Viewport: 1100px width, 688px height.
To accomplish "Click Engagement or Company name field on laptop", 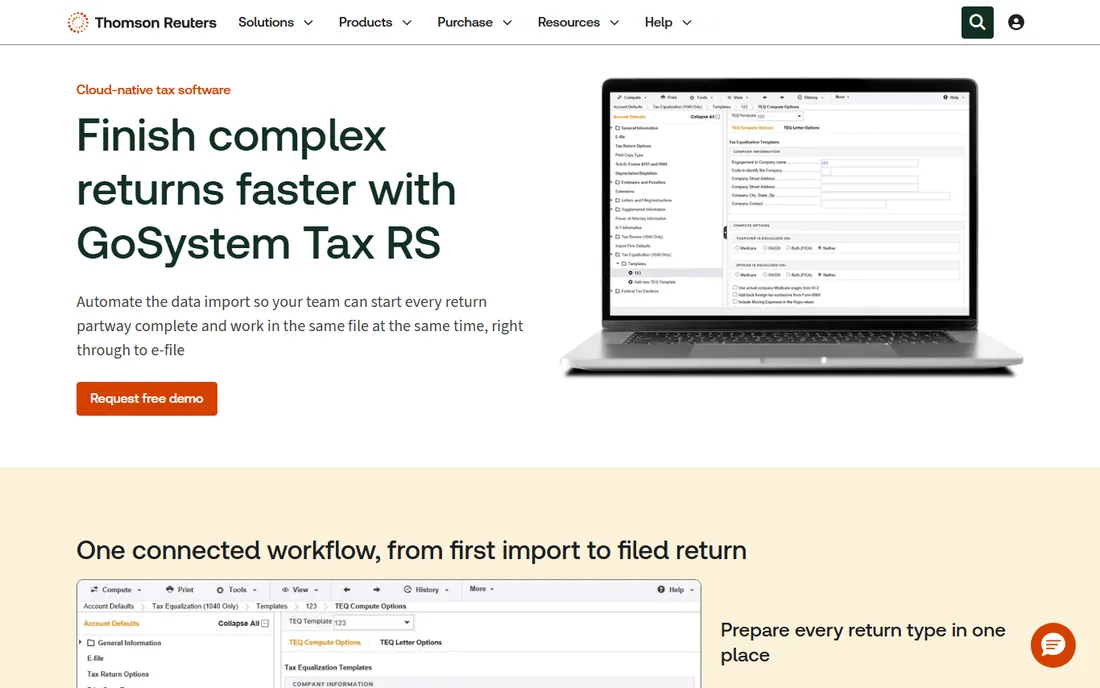I will 869,163.
